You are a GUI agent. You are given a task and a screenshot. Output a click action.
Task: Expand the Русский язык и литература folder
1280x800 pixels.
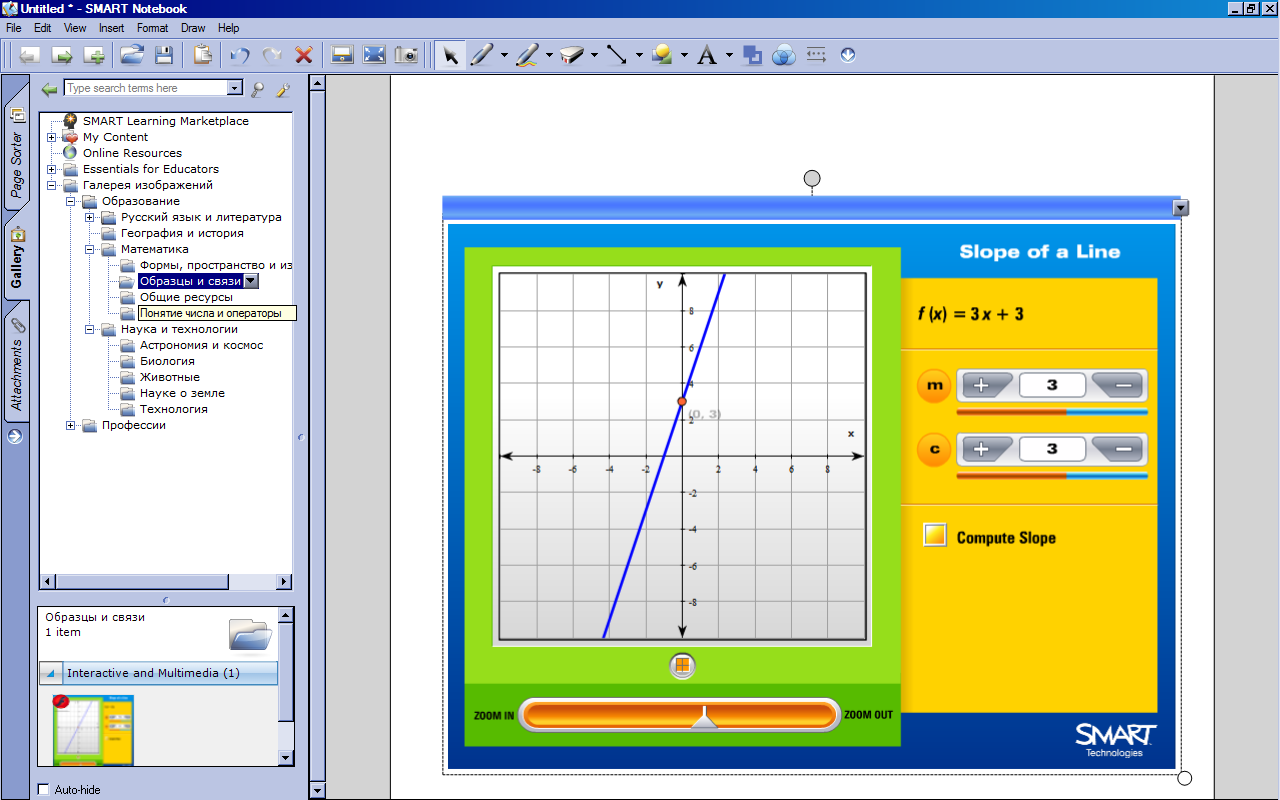(90, 217)
